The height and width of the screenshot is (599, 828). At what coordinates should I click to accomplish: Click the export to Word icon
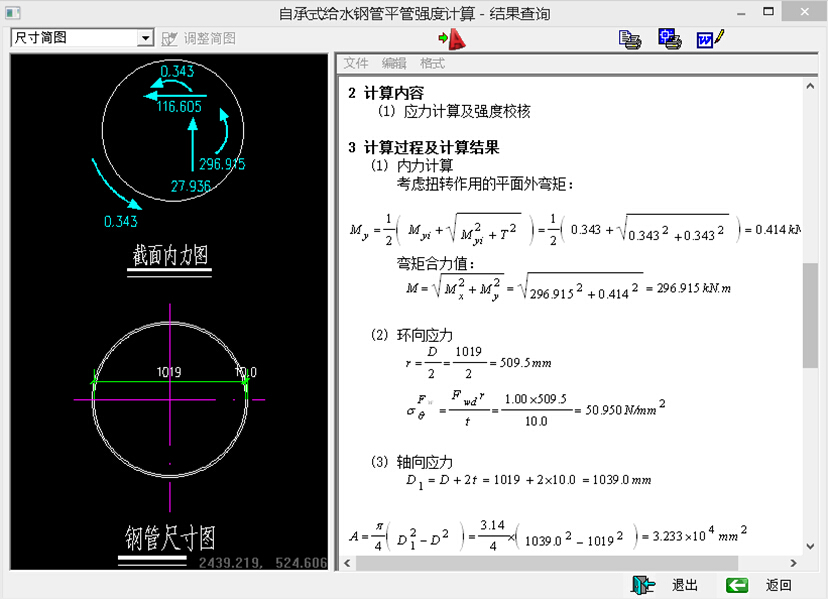pos(710,39)
